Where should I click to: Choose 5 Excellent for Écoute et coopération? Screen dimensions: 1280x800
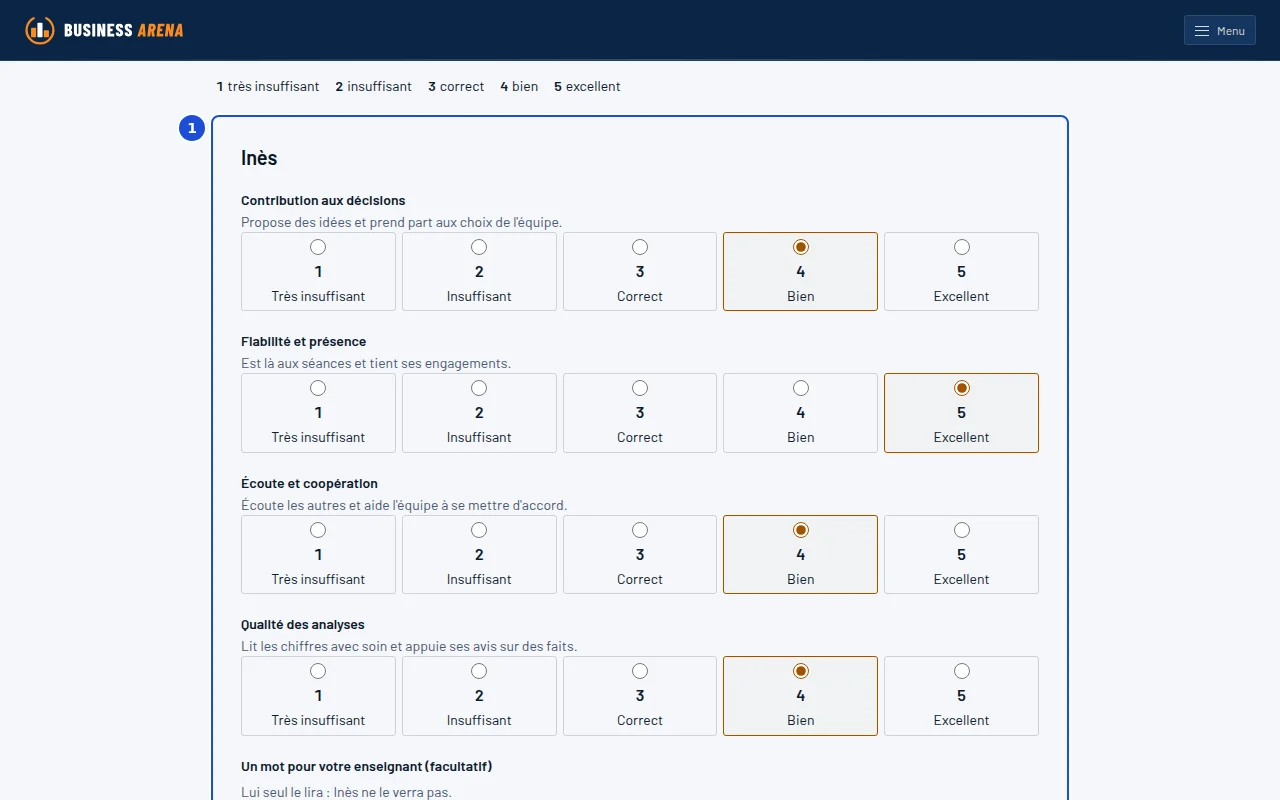pos(961,555)
